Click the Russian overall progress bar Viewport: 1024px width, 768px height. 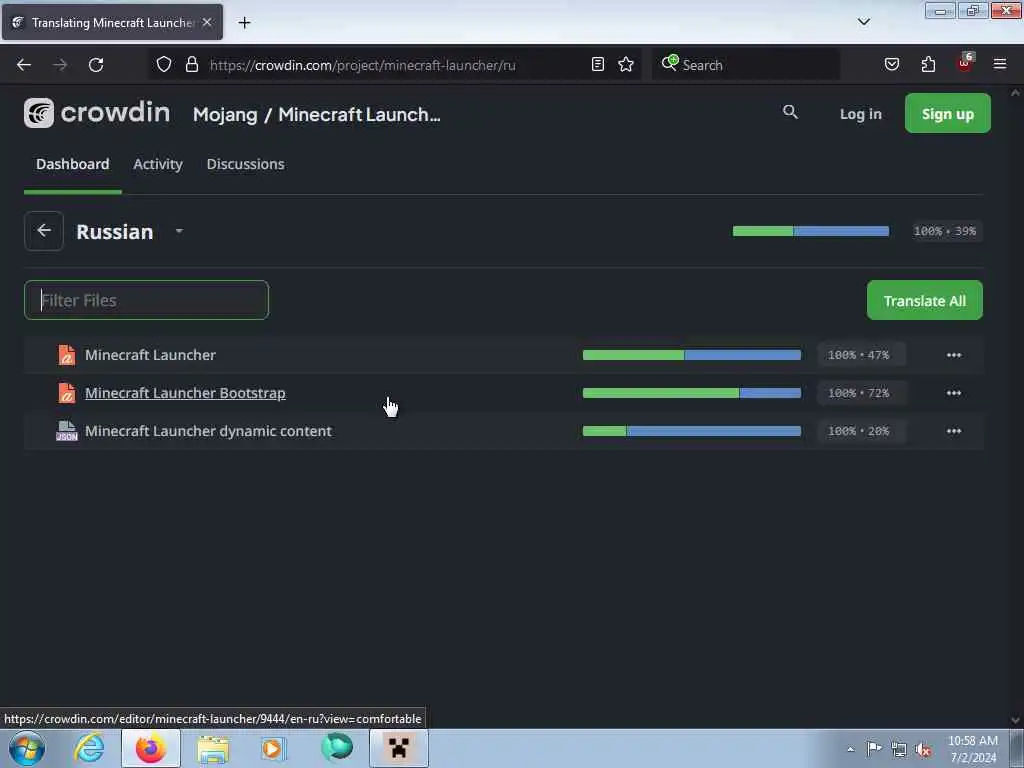(x=810, y=231)
